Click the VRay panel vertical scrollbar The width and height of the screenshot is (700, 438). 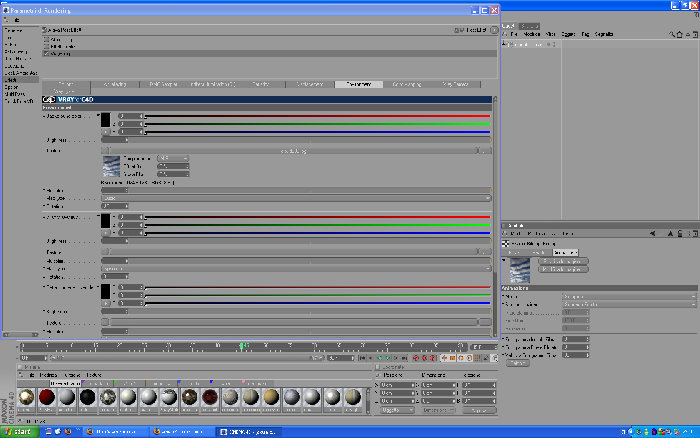click(495, 216)
